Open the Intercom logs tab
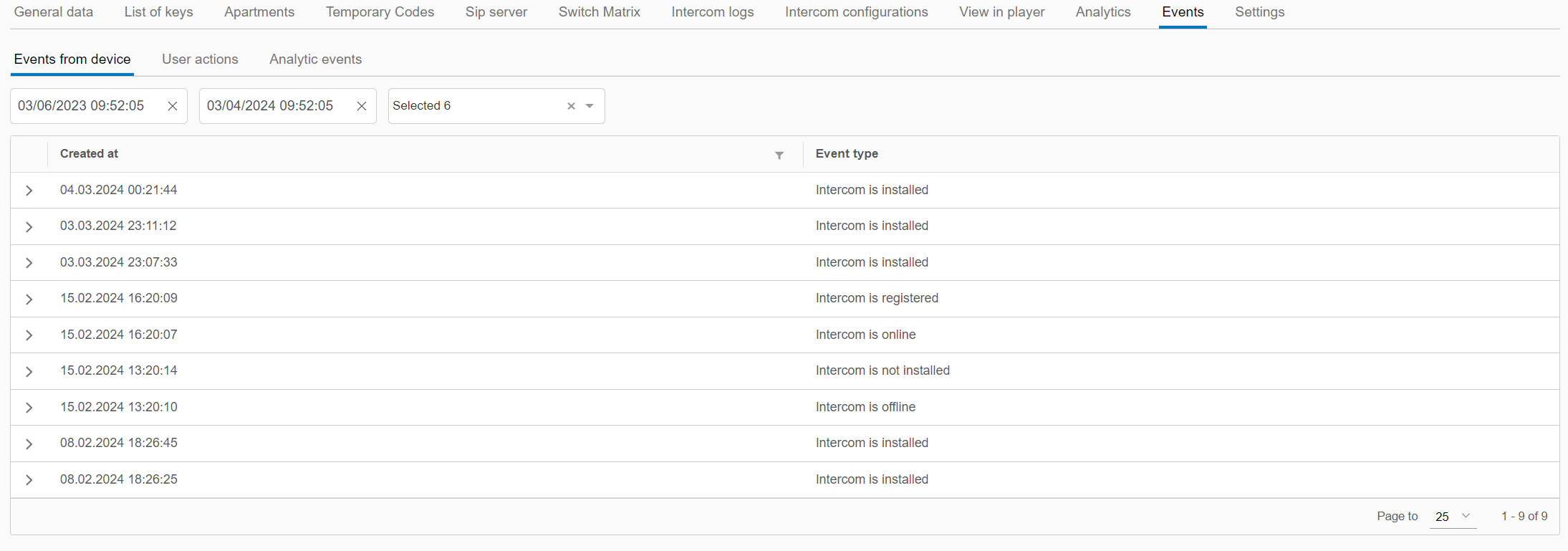The height and width of the screenshot is (551, 1568). pyautogui.click(x=712, y=12)
